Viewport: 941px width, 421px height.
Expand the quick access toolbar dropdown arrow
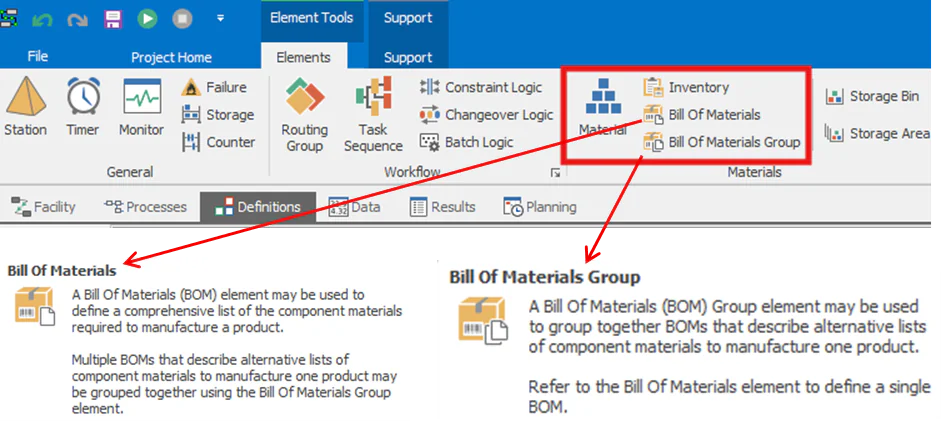click(x=220, y=19)
